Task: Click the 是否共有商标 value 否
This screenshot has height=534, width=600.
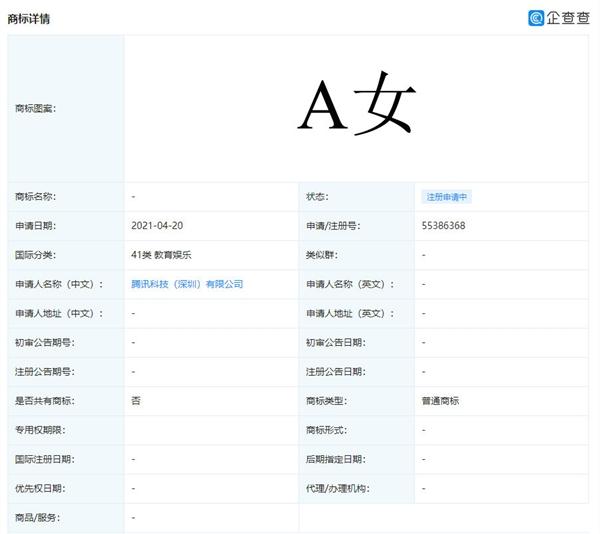Action: 136,401
